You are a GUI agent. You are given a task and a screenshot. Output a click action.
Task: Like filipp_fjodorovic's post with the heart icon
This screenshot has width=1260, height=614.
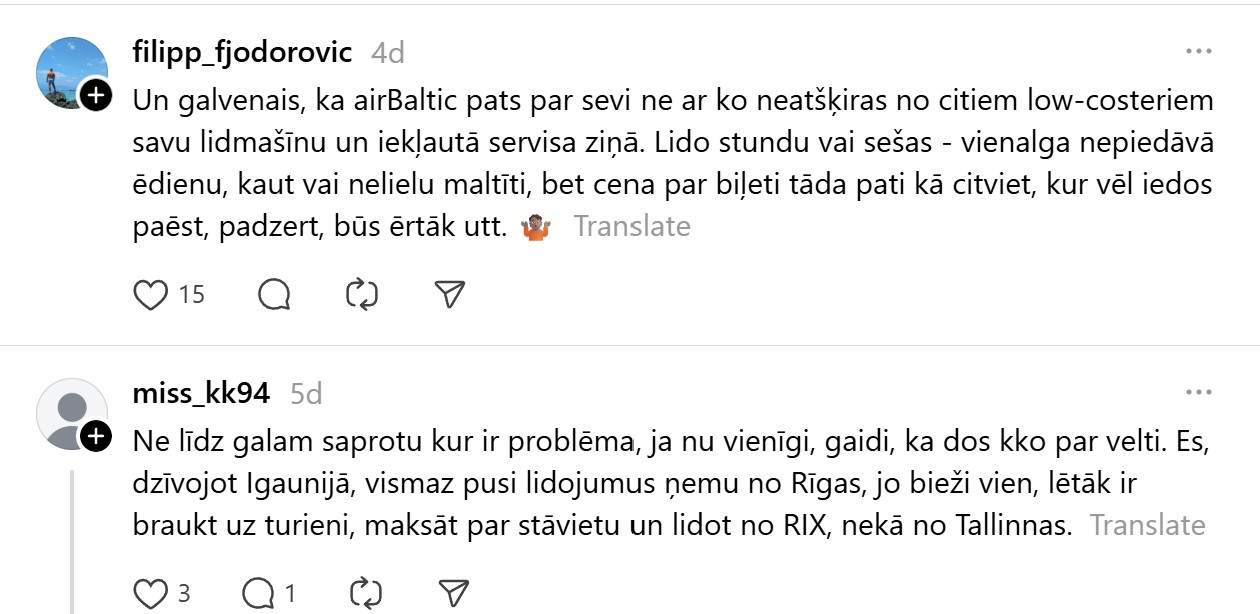[x=150, y=294]
